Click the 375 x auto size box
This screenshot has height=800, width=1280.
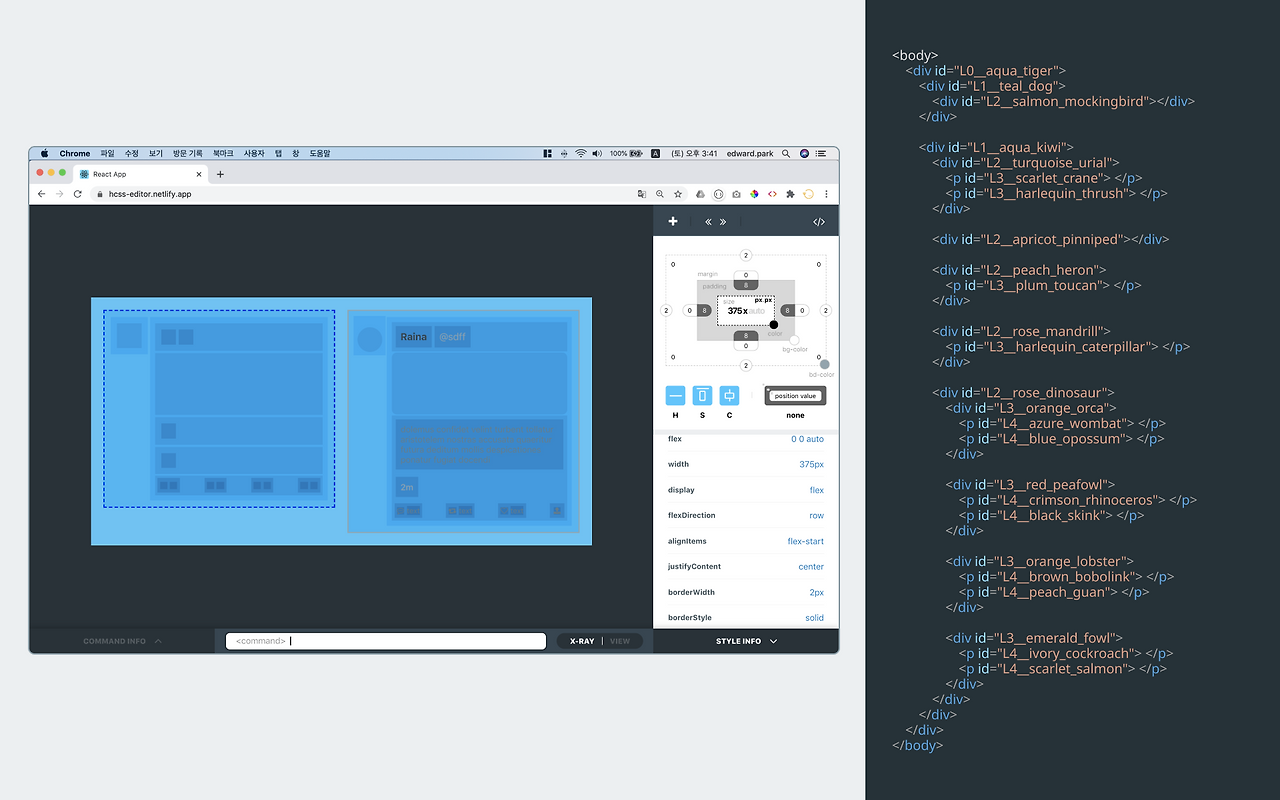(x=745, y=310)
